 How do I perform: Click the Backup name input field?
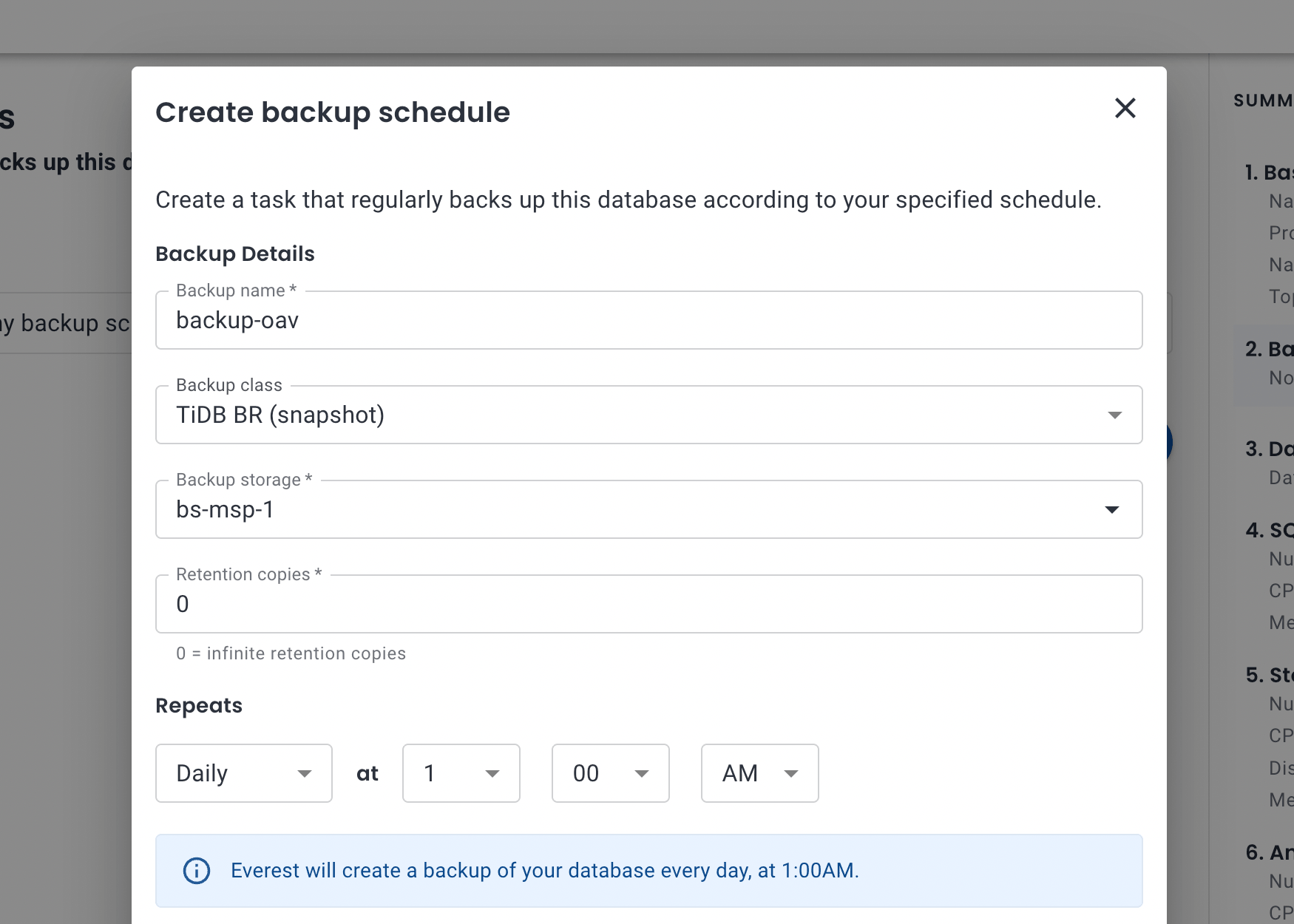coord(648,320)
